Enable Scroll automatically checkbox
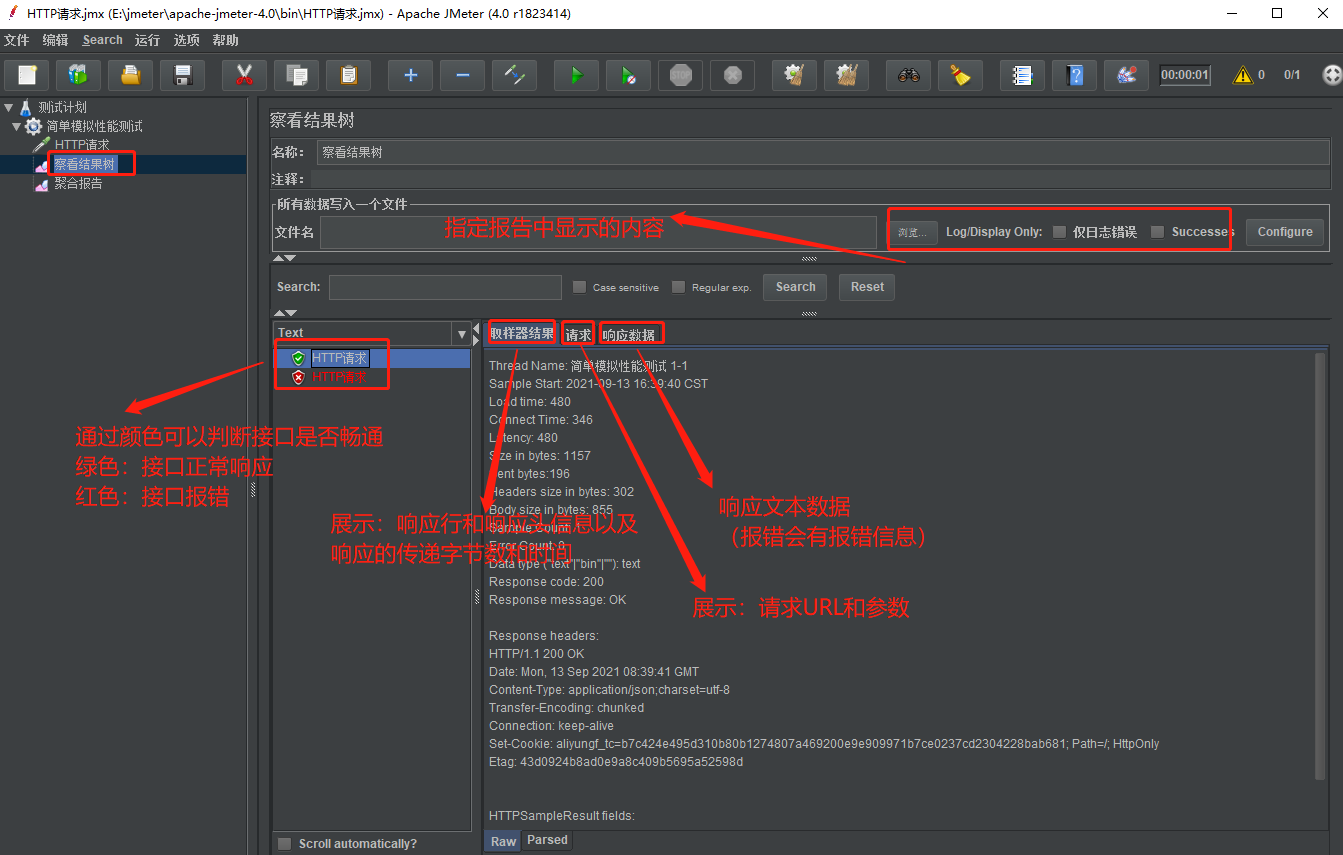This screenshot has height=855, width=1343. point(284,844)
